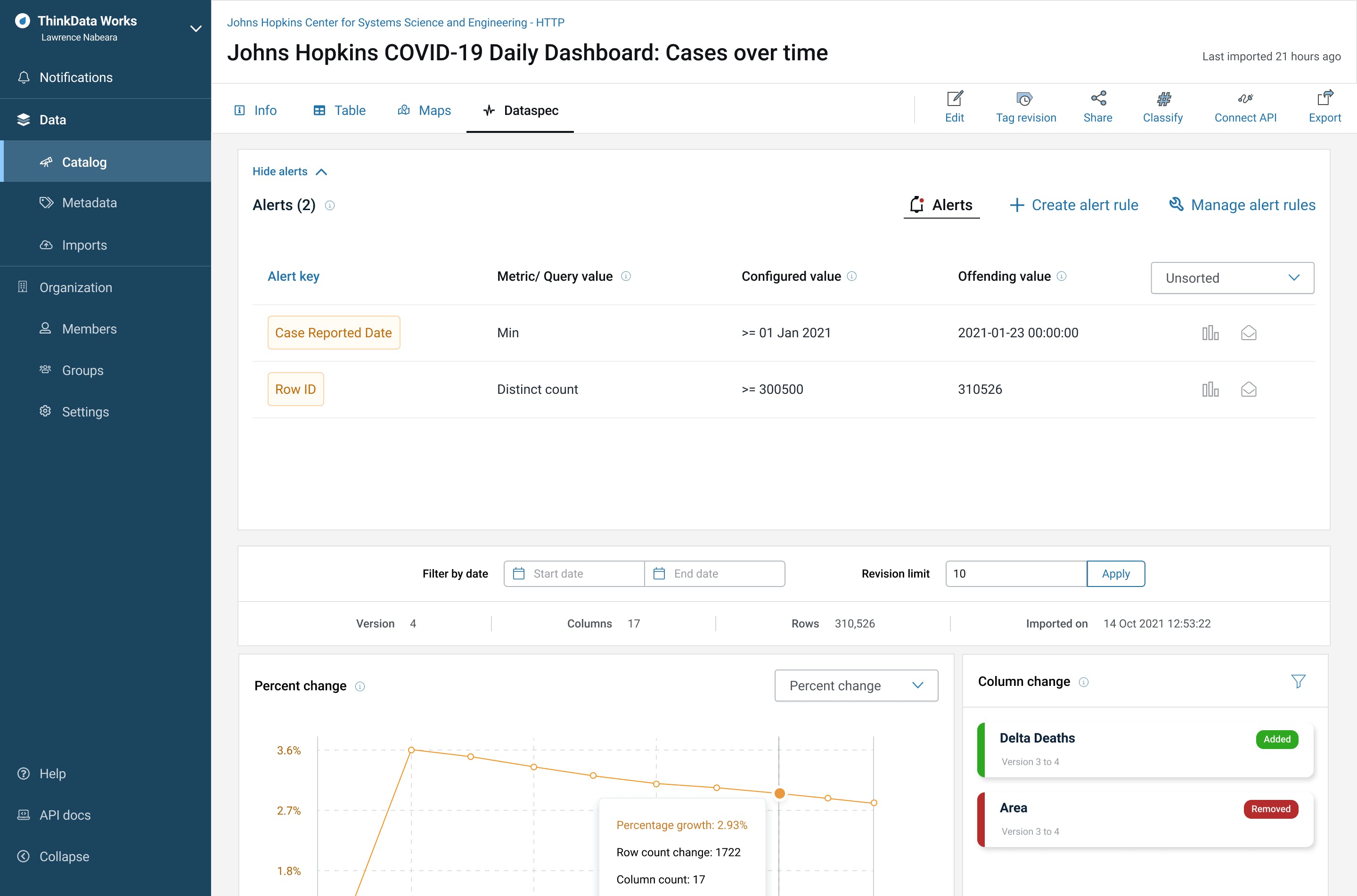The image size is (1357, 896).
Task: Expand the ThinkData Works organization switcher
Action: point(196,29)
